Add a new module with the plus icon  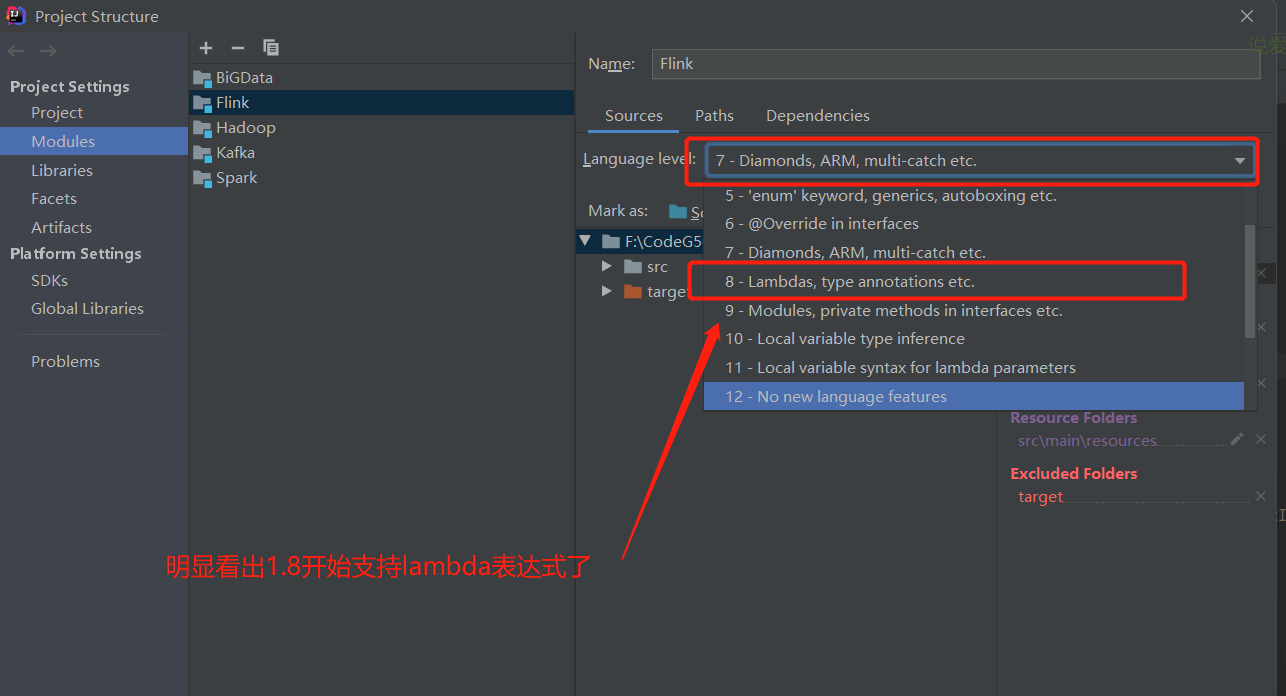coord(206,47)
